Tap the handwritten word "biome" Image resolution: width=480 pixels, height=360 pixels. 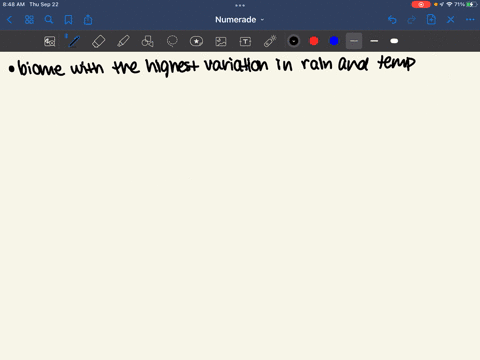41,68
